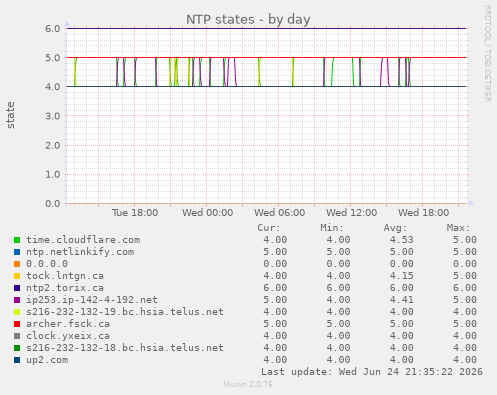Select the tock.lntgn.ca legend label
Screen dimensions: 497x395
pos(65,276)
